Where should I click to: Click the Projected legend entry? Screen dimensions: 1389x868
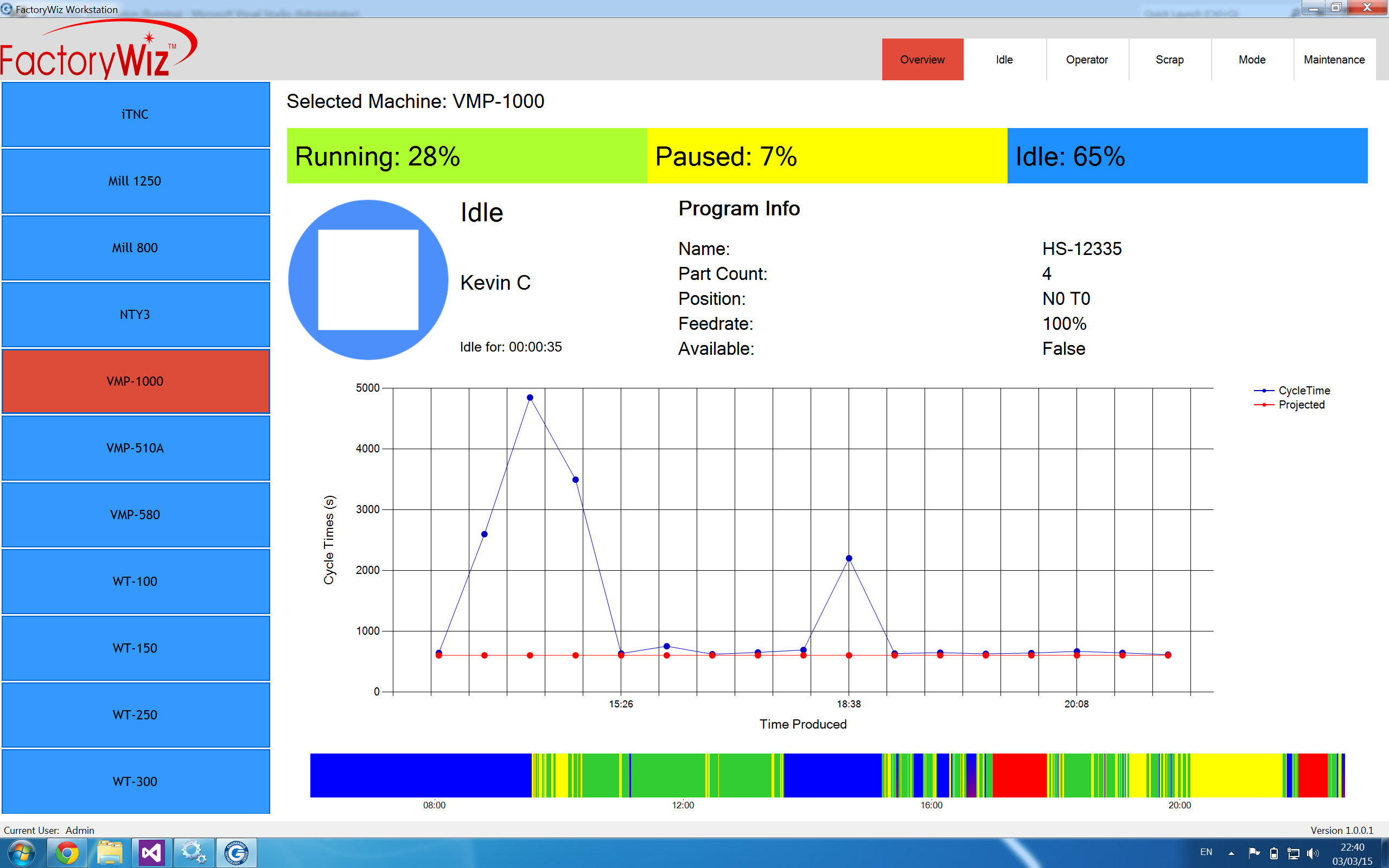pos(1289,405)
